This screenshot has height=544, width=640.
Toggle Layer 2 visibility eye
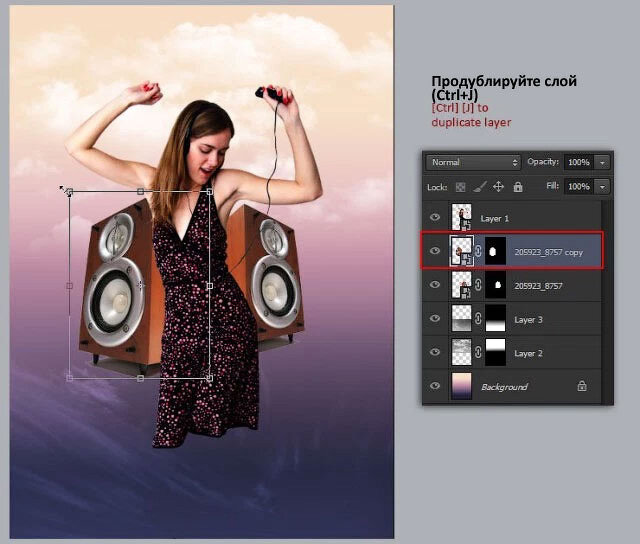click(x=435, y=351)
